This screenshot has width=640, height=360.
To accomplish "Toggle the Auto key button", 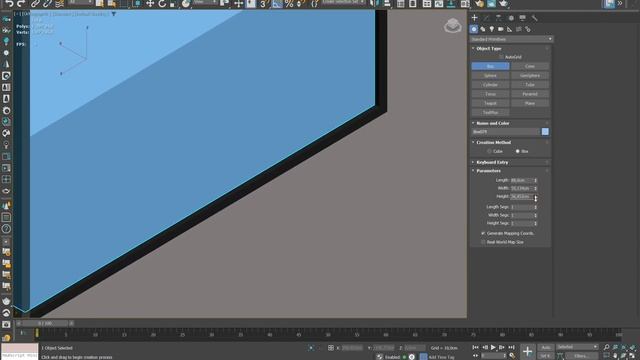I will click(546, 347).
